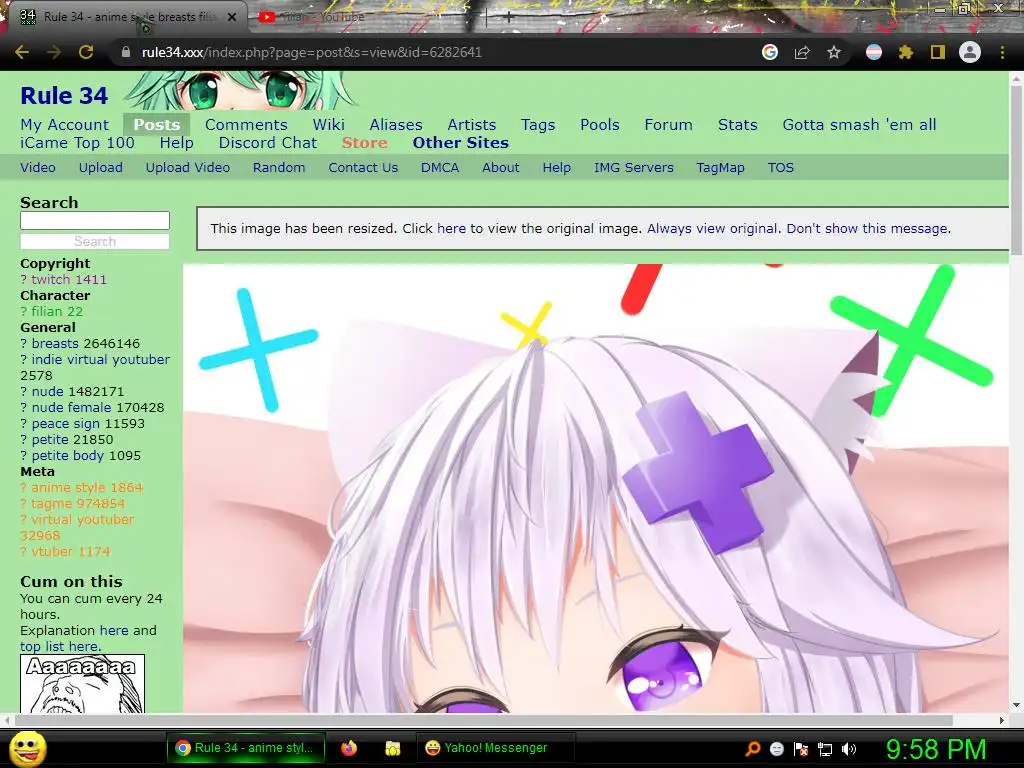Focus the Search text field
This screenshot has width=1024, height=768.
95,221
